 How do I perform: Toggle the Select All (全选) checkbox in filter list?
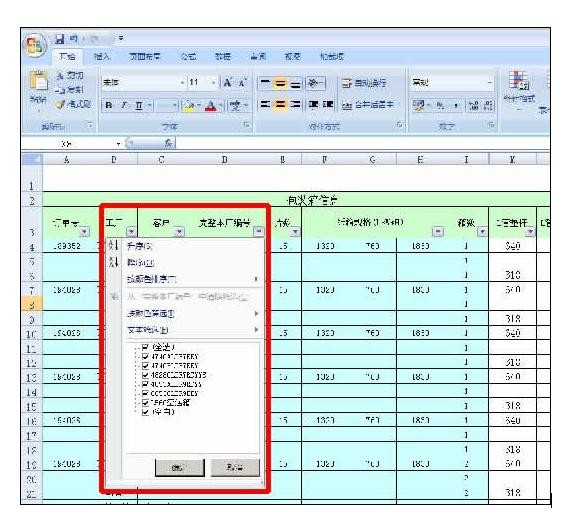145,347
